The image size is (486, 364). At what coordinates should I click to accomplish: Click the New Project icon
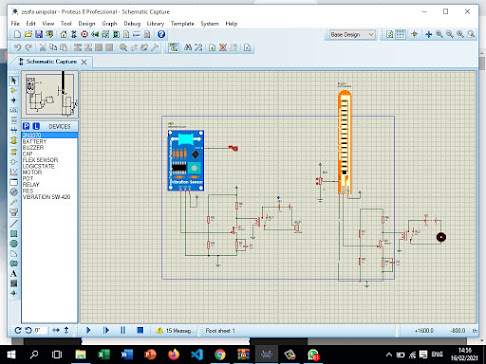[17, 34]
